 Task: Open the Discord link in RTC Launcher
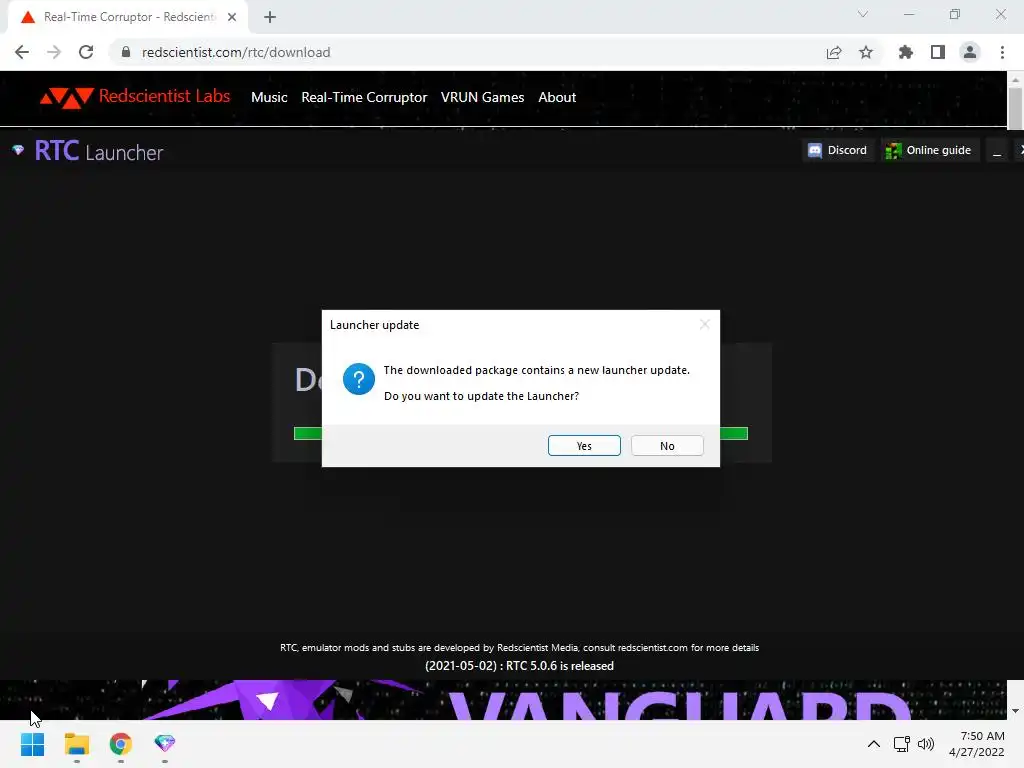[837, 150]
